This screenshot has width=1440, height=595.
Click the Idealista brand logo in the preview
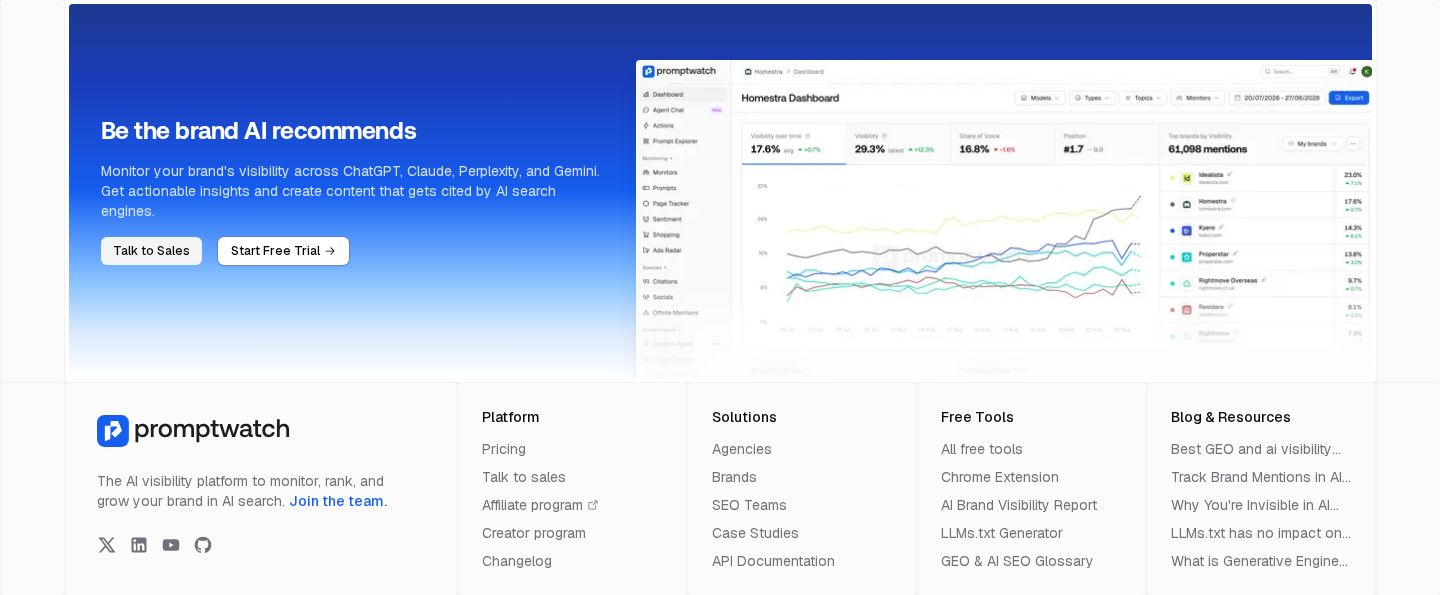coord(1187,177)
